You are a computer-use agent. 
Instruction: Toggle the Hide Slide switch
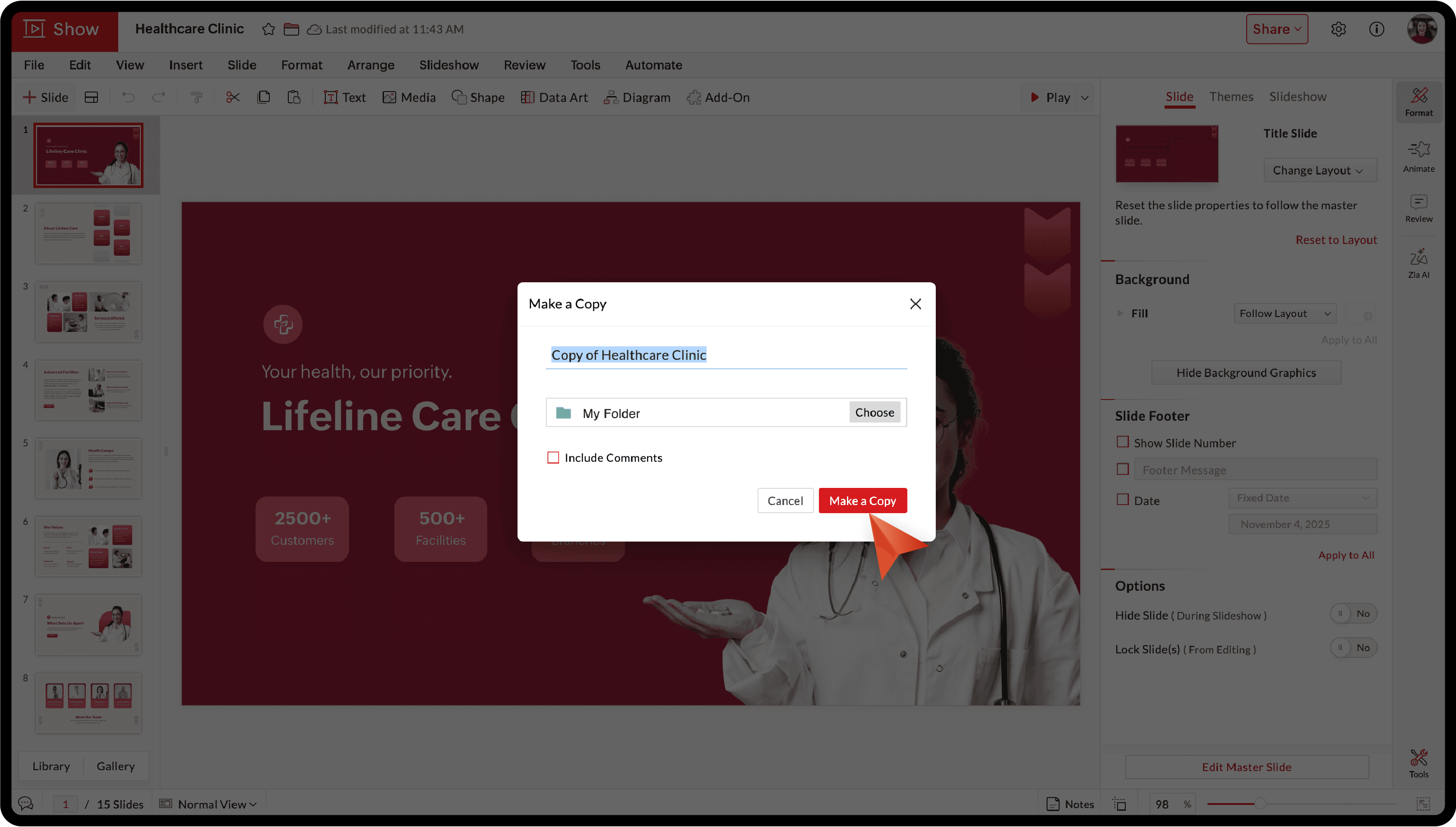click(1353, 613)
